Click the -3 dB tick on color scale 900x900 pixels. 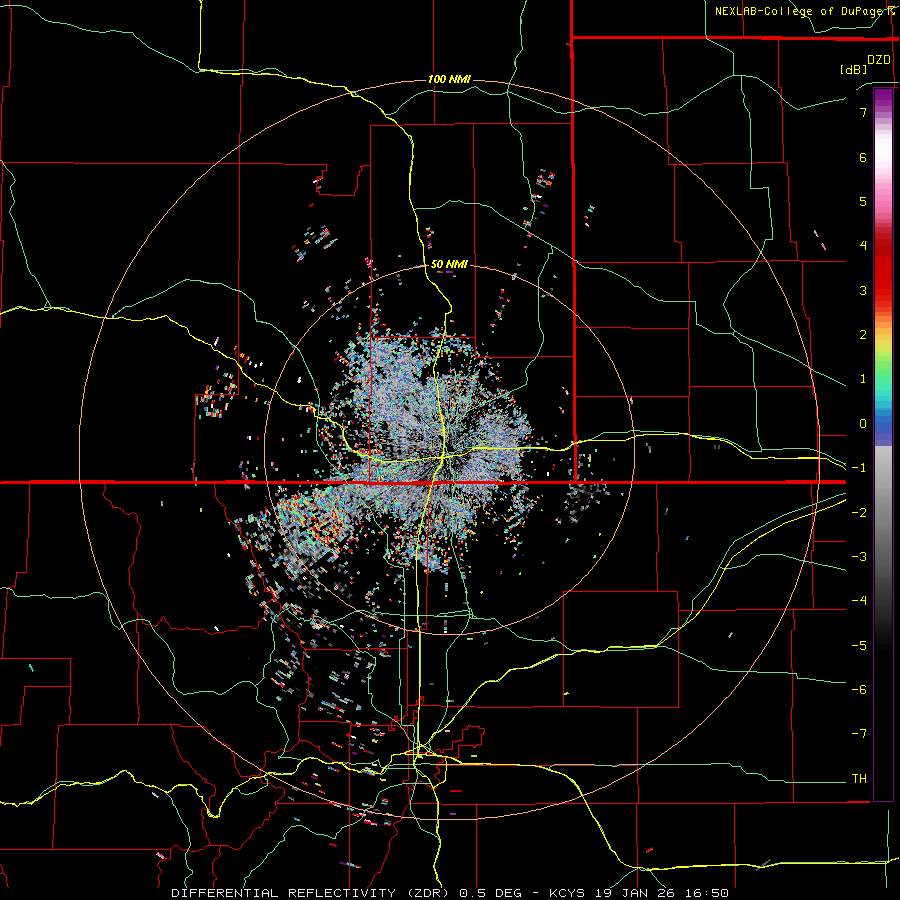point(859,557)
